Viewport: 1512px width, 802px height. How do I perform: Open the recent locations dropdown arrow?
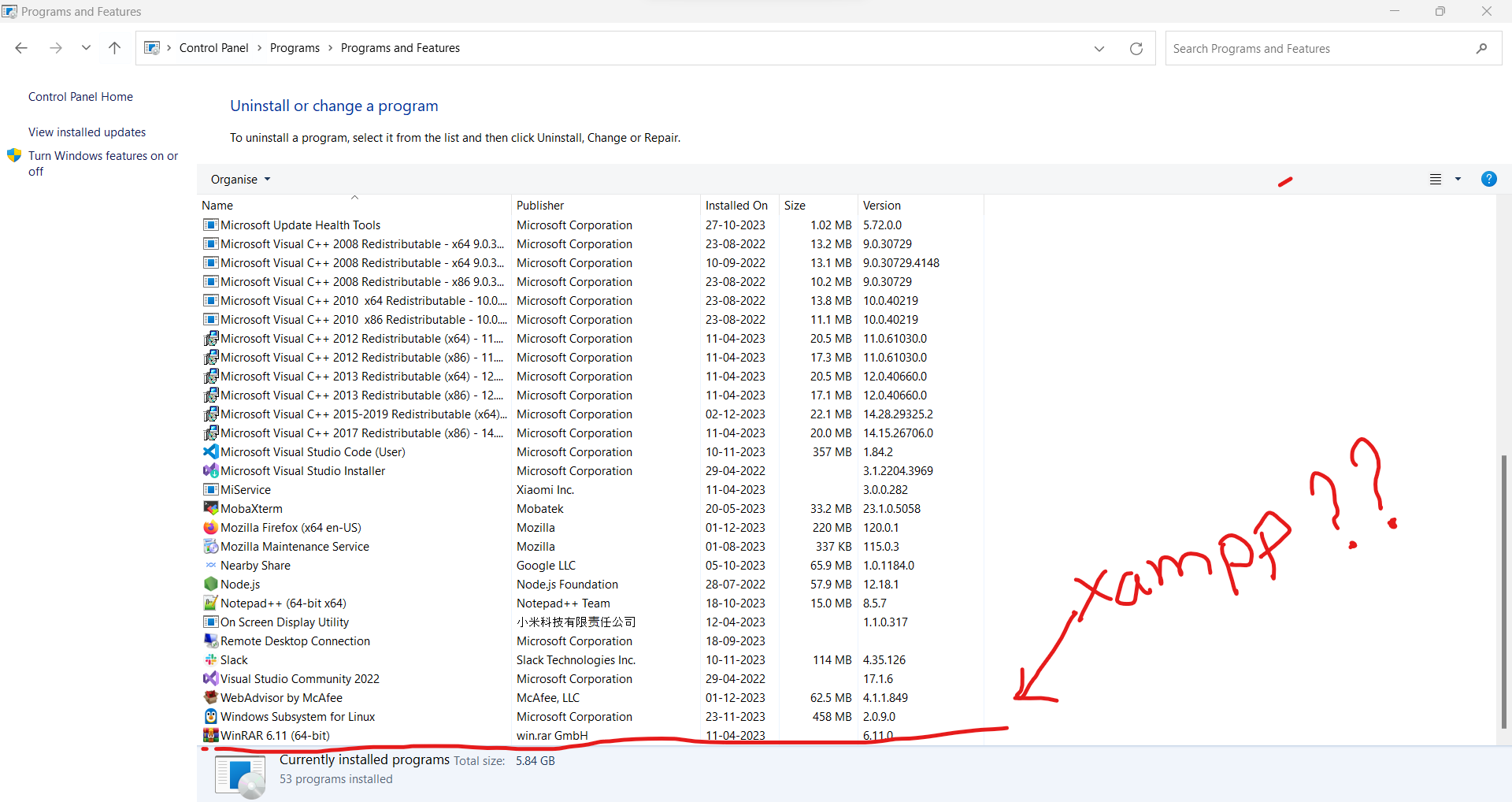[86, 48]
